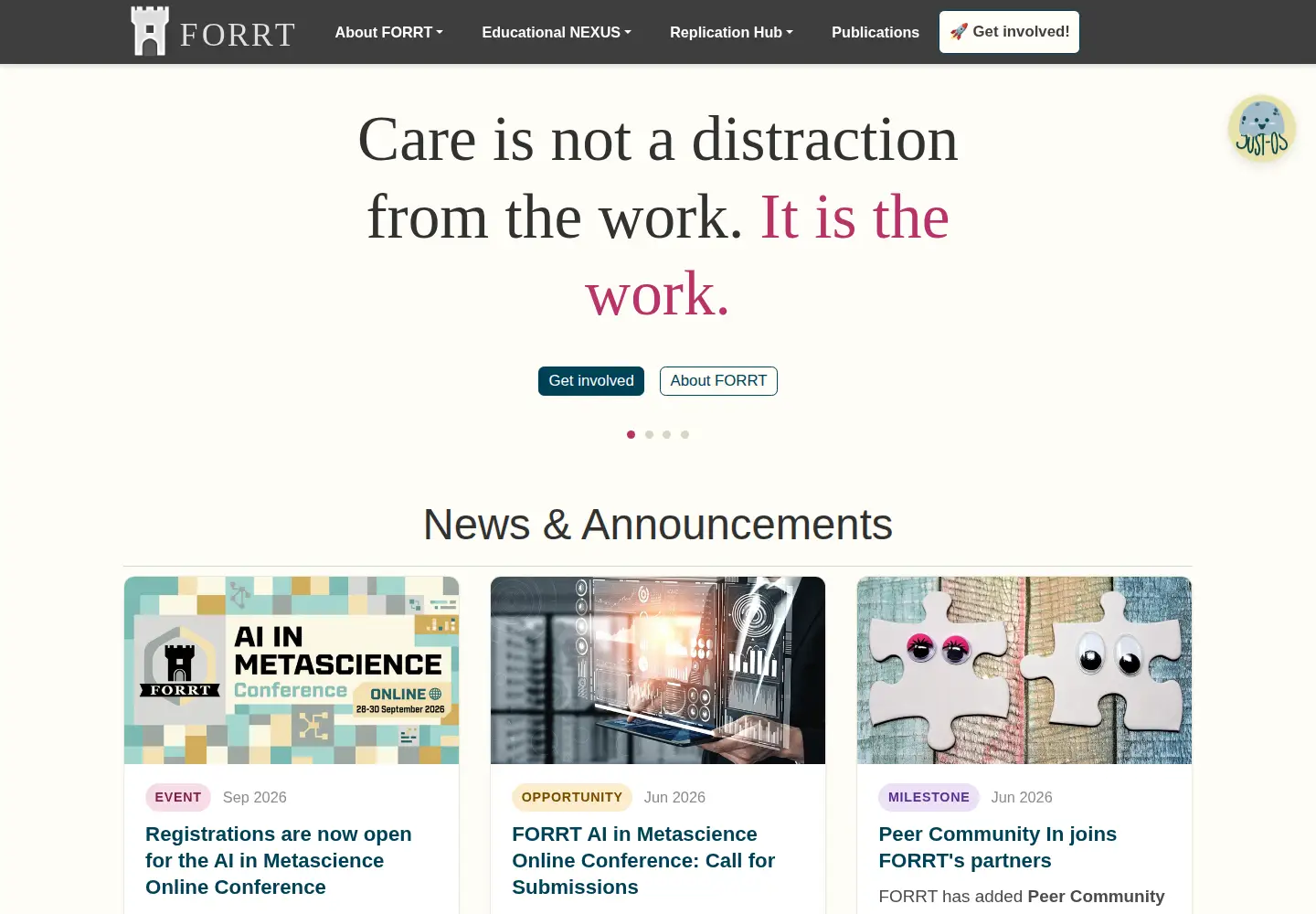The width and height of the screenshot is (1316, 914).
Task: Open Peer Community In joins partners link
Action: tap(997, 847)
